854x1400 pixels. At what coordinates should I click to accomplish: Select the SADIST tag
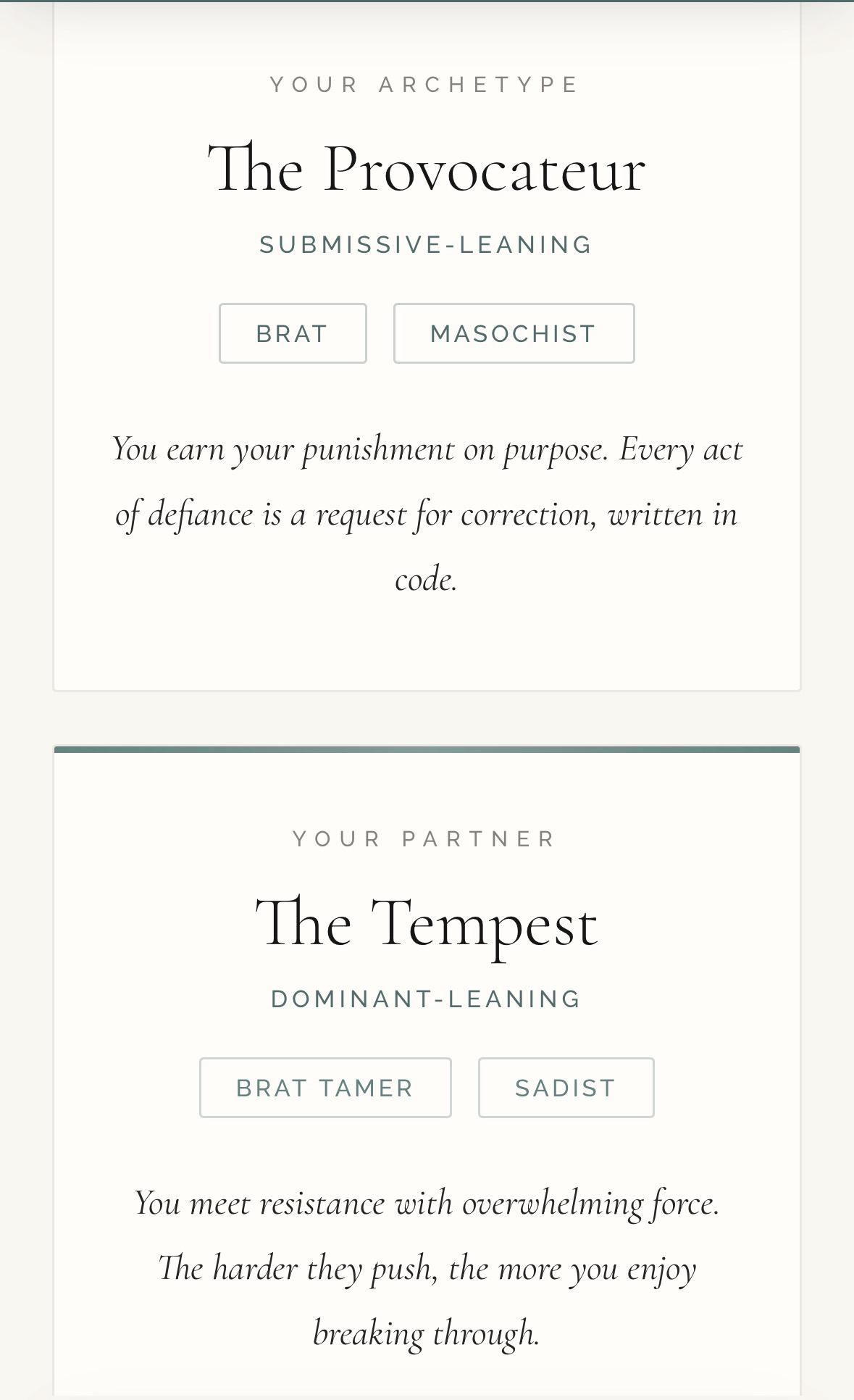(566, 1088)
